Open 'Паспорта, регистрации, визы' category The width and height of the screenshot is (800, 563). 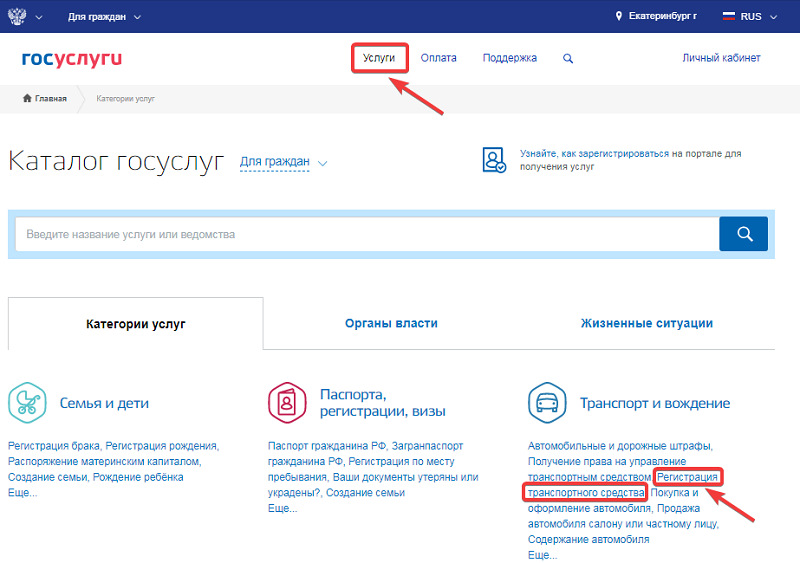(x=383, y=403)
